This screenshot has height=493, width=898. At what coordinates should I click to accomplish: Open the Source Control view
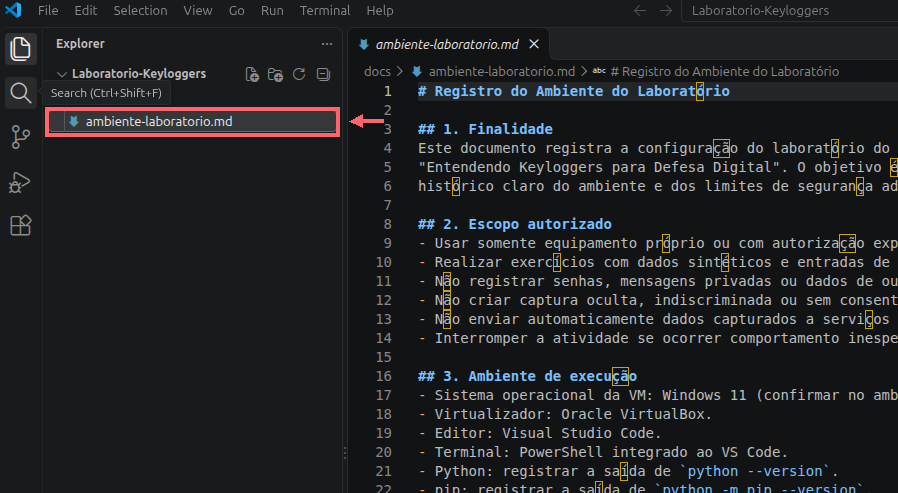[x=21, y=137]
